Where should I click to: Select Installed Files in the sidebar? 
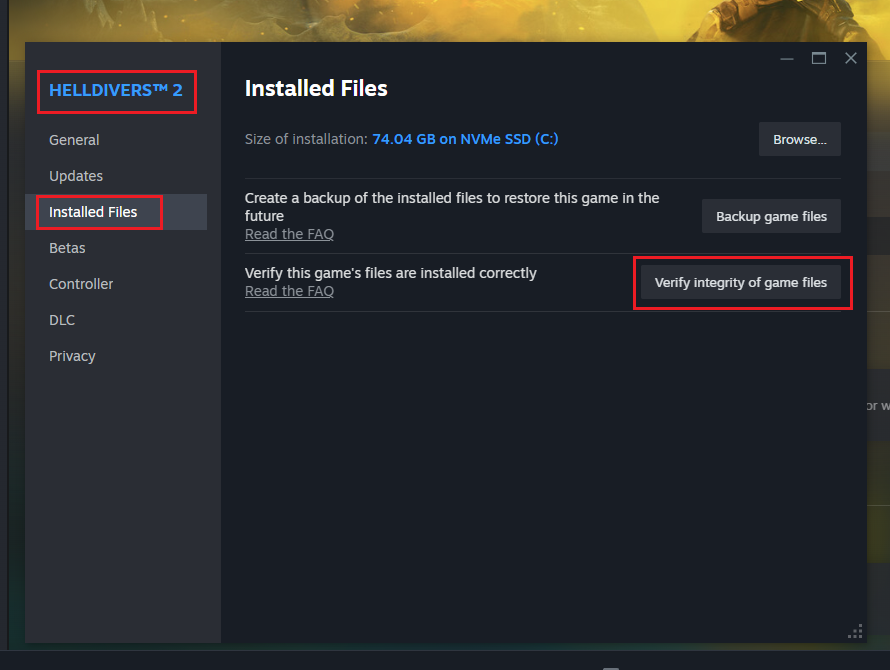93,212
